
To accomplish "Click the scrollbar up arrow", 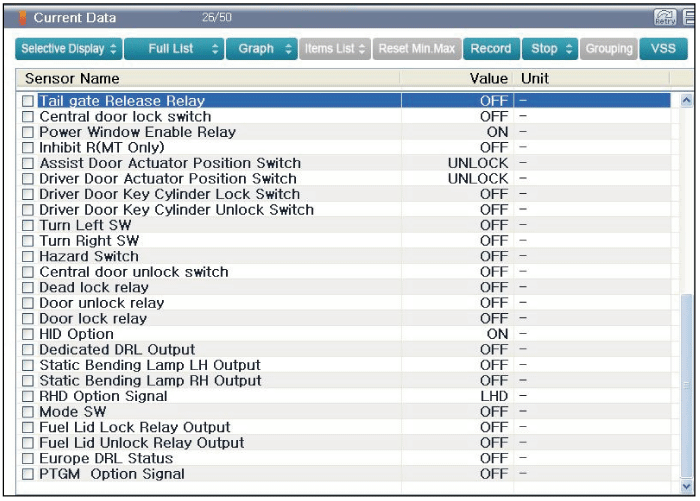I will coord(686,101).
